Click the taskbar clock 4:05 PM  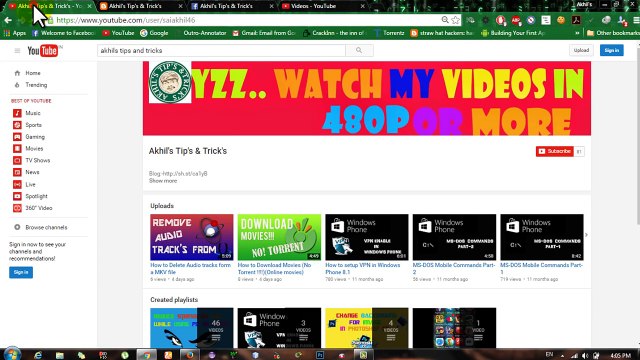coord(621,356)
